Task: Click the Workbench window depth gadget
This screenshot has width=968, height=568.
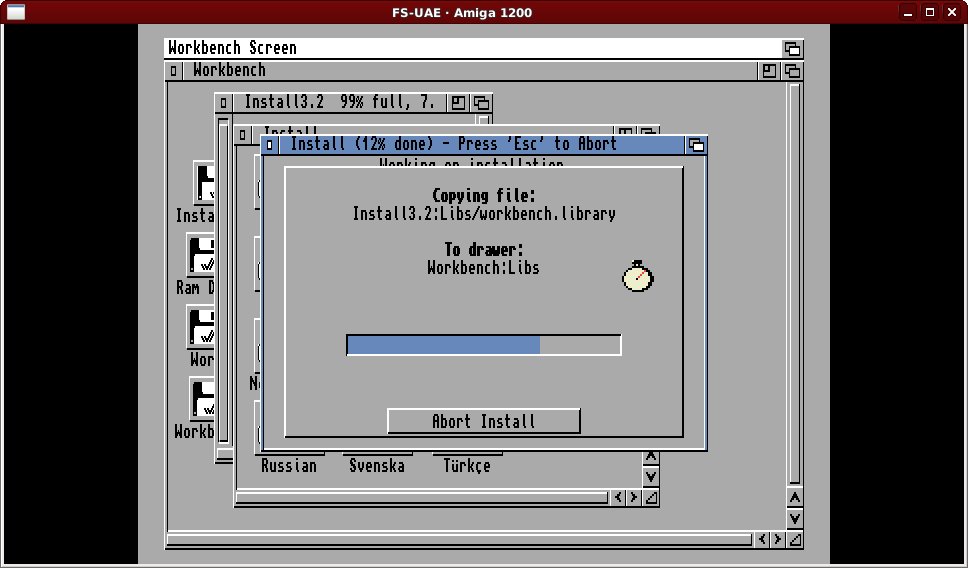Action: (x=793, y=71)
